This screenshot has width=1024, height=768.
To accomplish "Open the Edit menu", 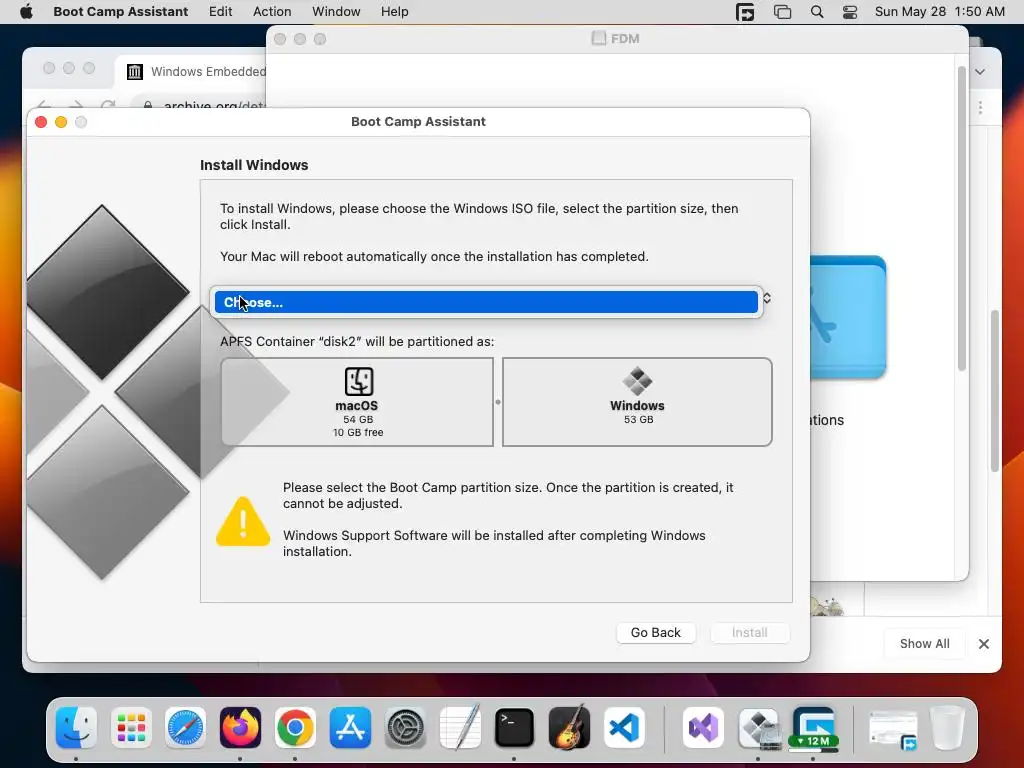I will click(220, 12).
